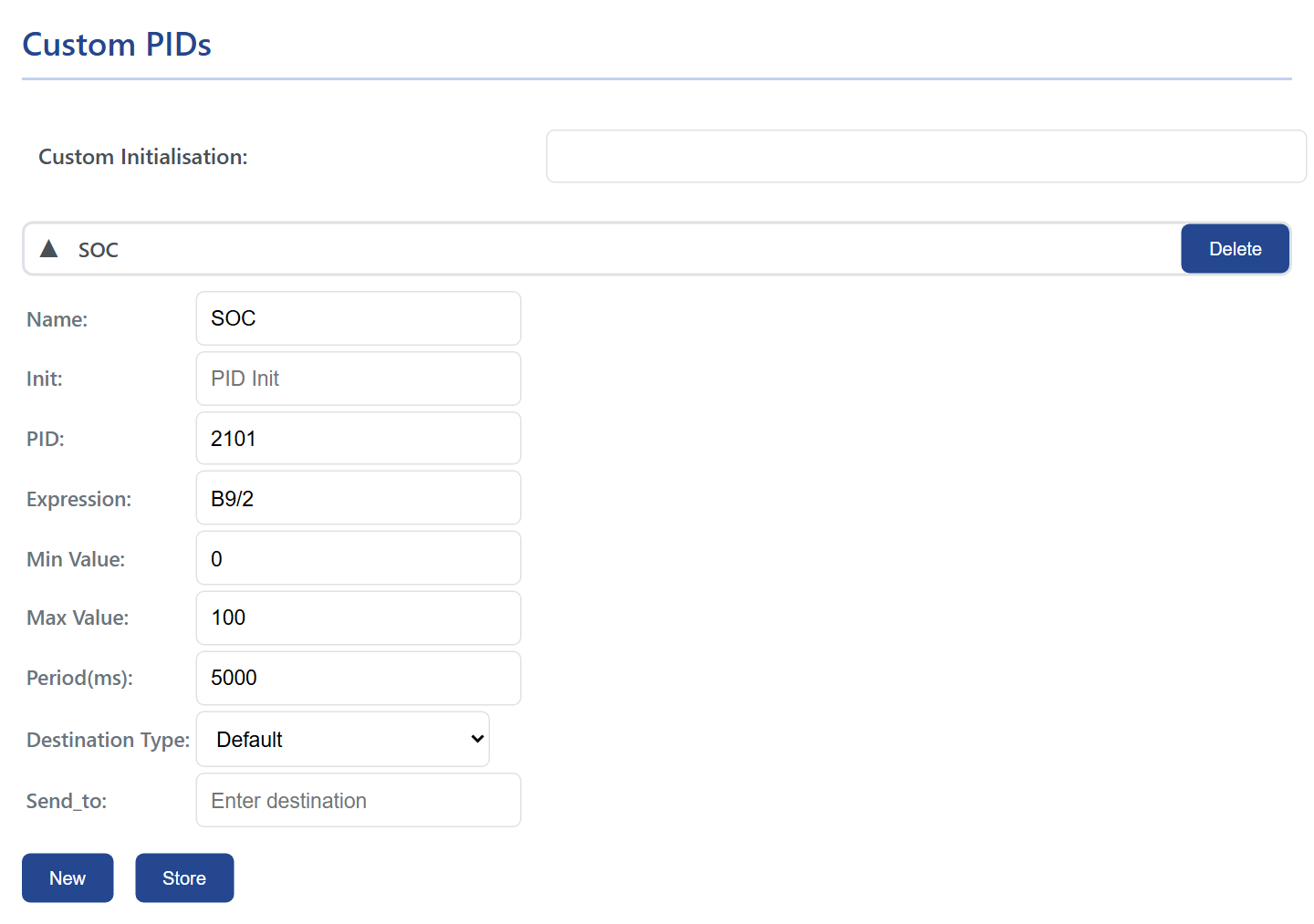Image resolution: width=1314 pixels, height=924 pixels.
Task: Click the Custom PIDs heading
Action: pos(117,45)
